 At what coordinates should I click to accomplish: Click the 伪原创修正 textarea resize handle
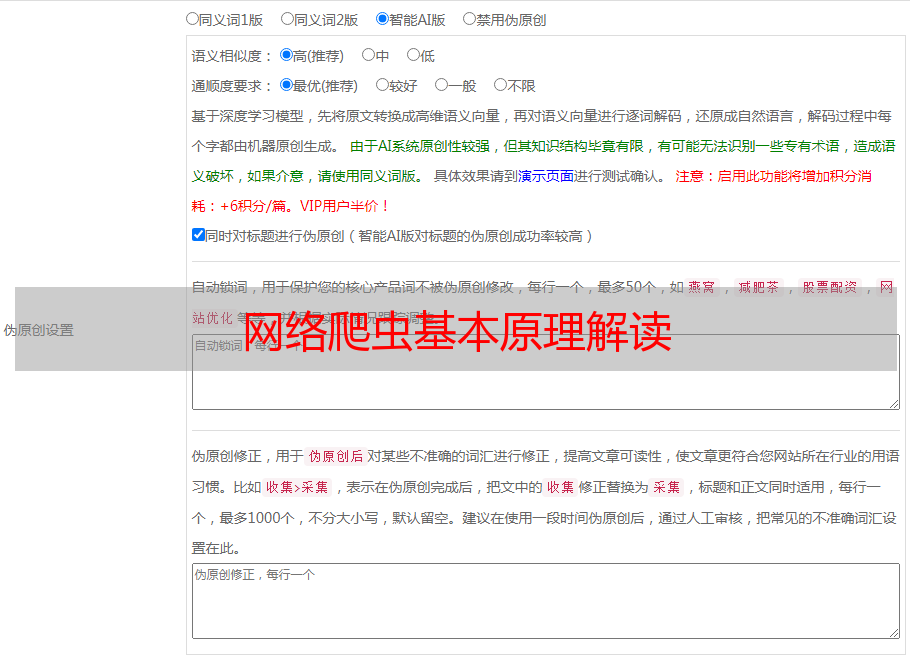point(893,632)
